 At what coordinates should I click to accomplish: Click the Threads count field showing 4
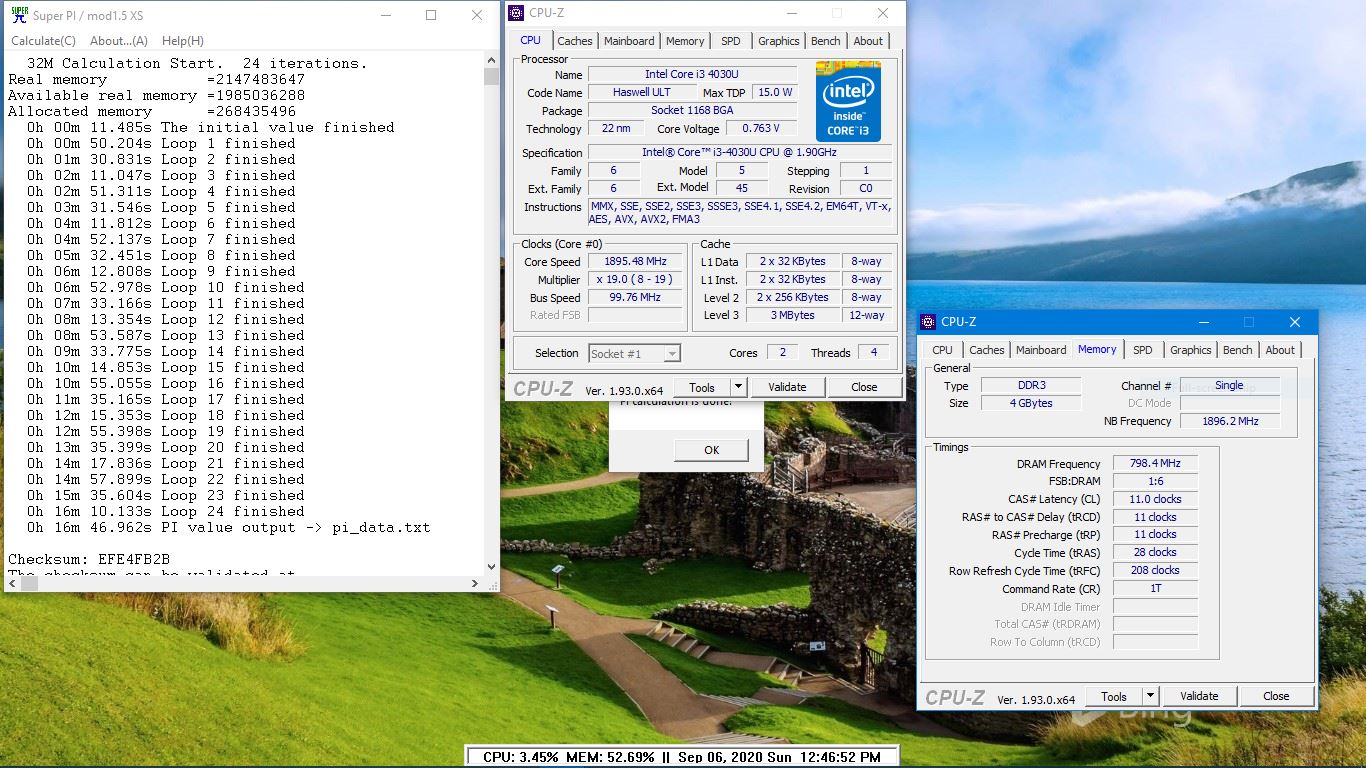click(x=874, y=352)
